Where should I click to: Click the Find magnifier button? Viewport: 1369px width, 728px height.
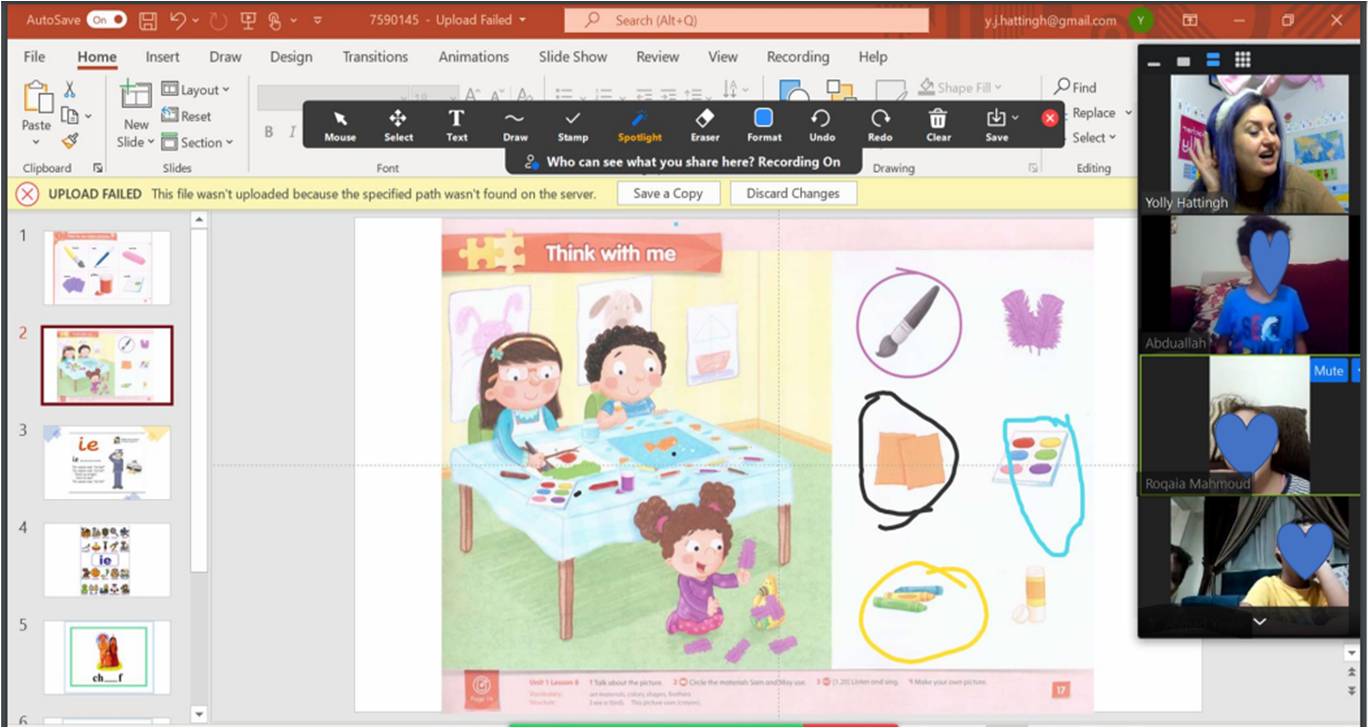tap(1076, 88)
